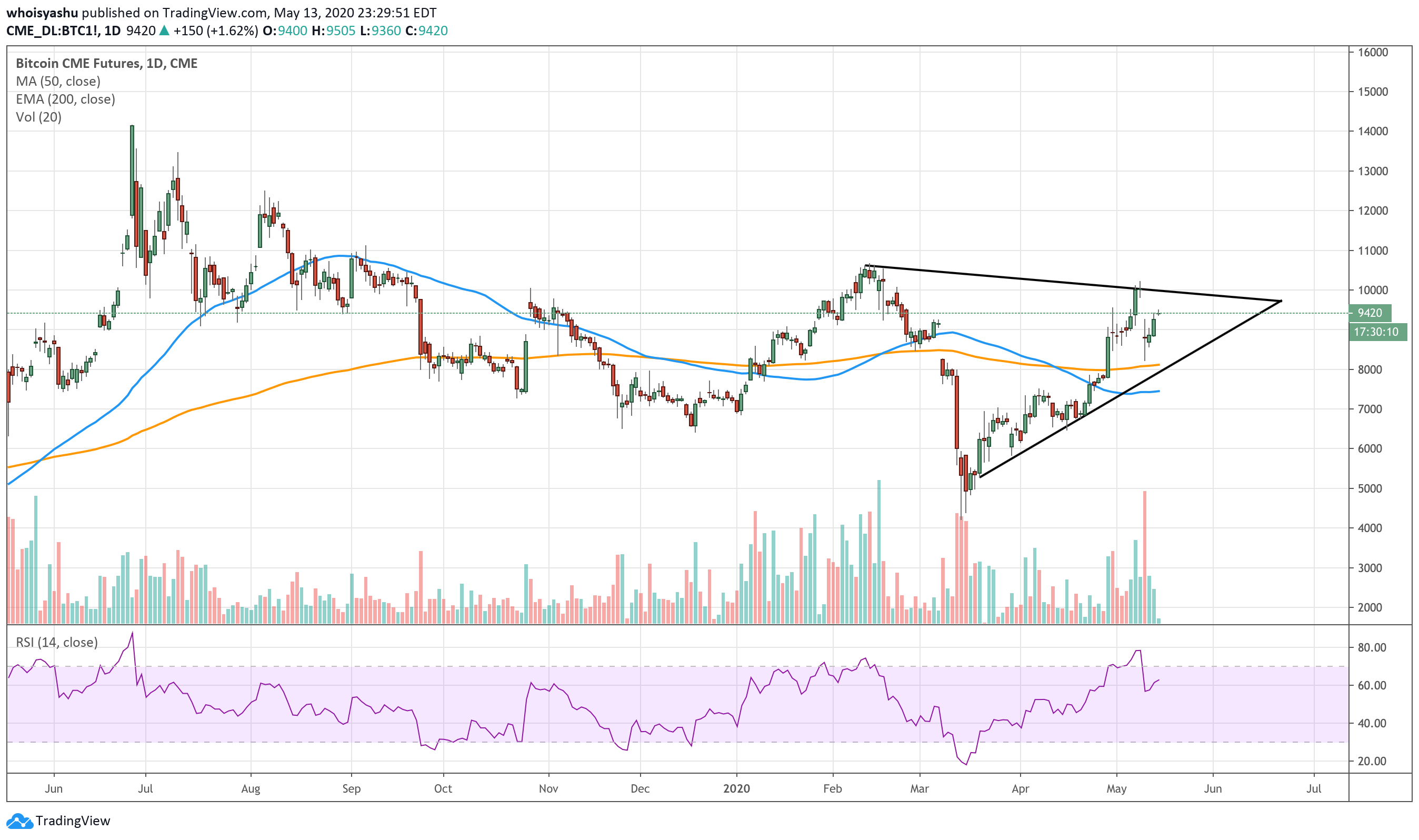Click the 16000 price axis label
The width and height of the screenshot is (1419, 840).
click(1373, 52)
